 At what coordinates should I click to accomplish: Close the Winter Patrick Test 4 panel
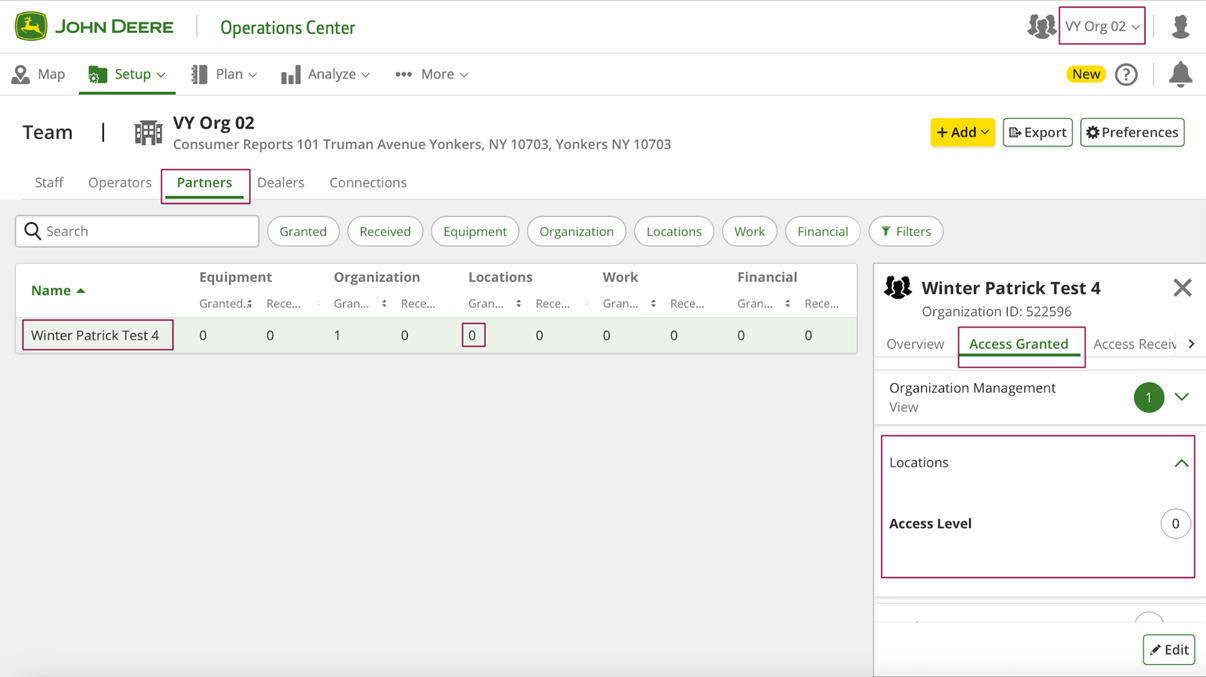(1182, 288)
